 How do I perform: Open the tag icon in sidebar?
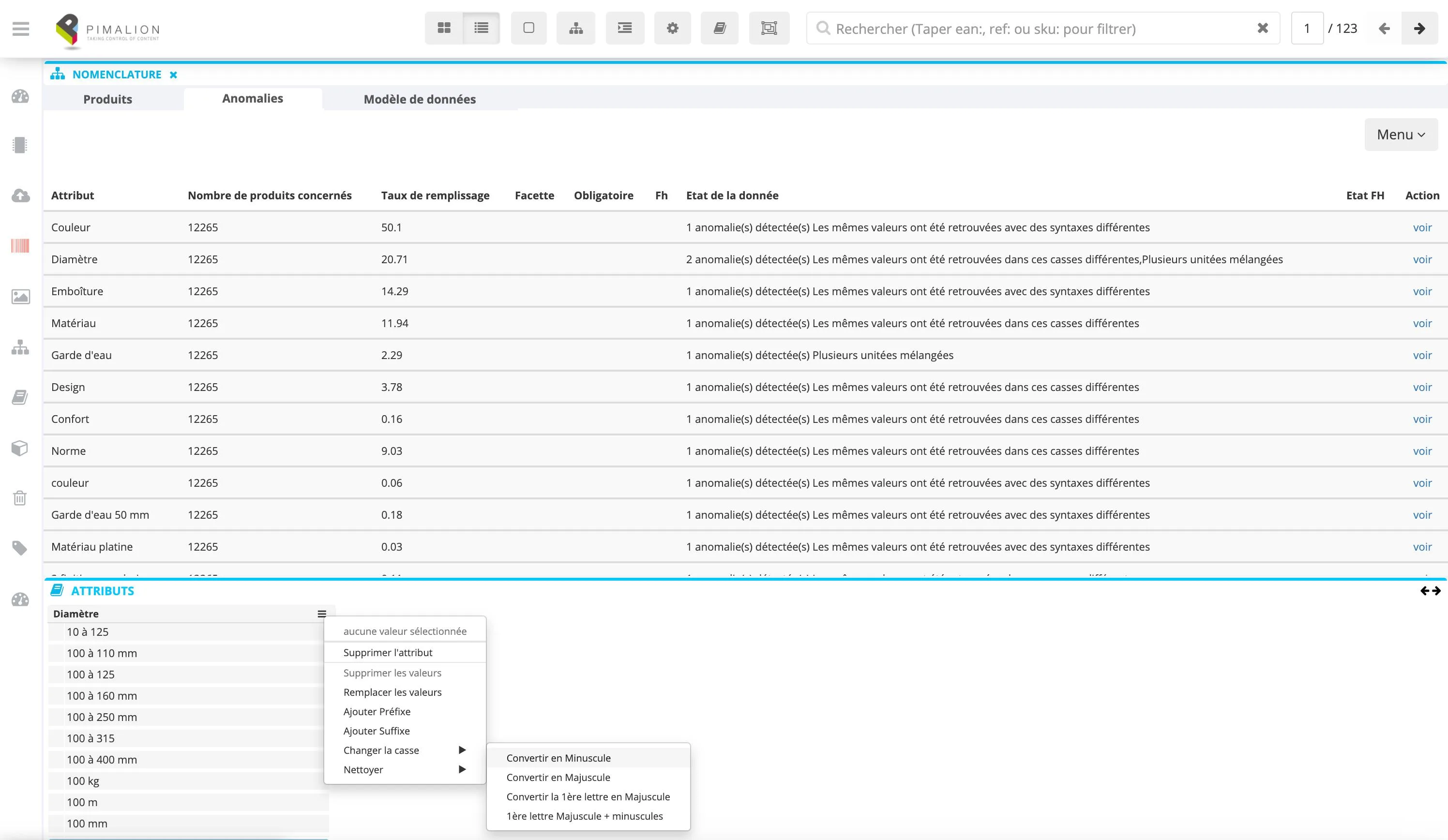pos(20,548)
